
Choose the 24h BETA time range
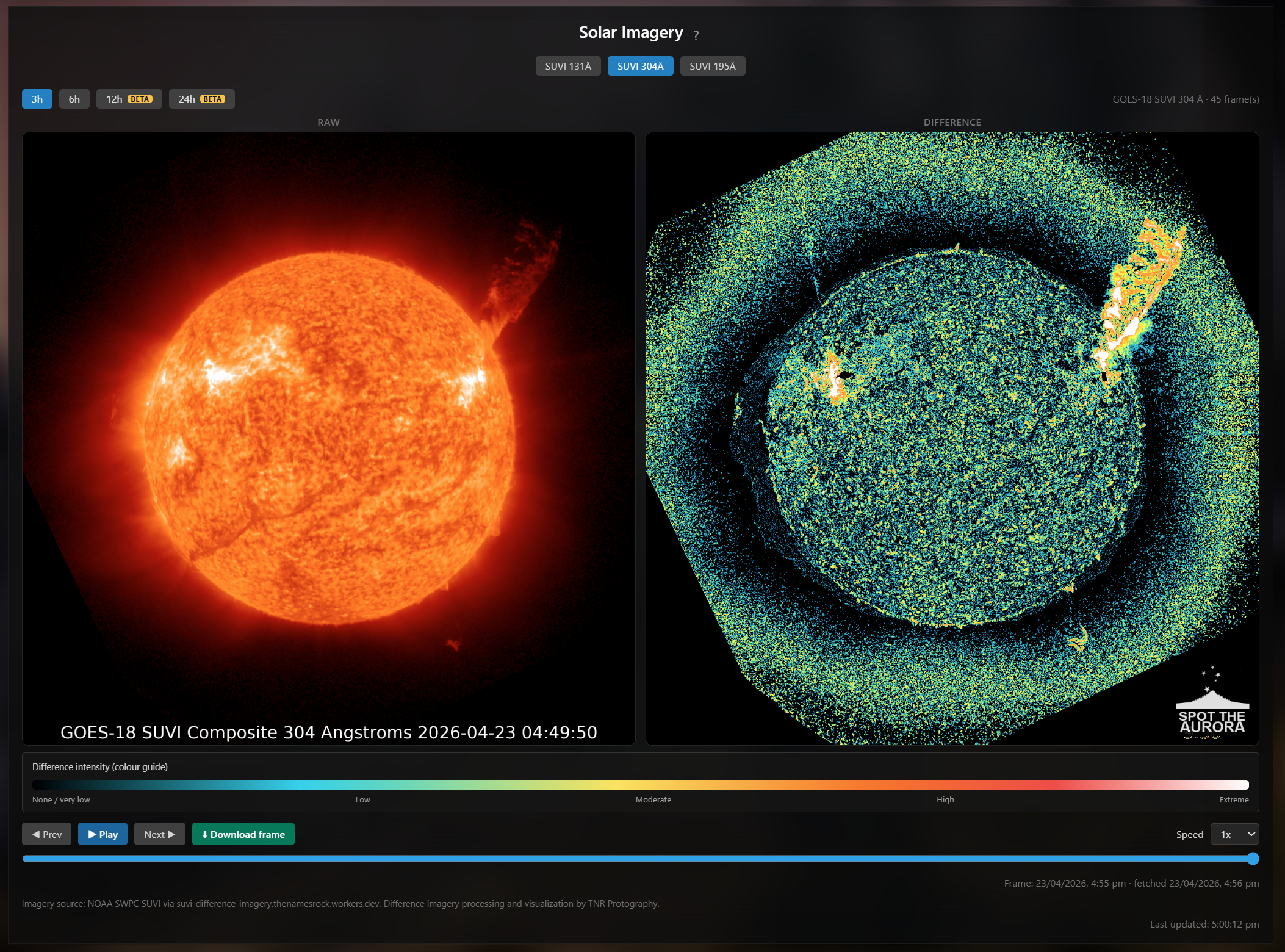202,99
